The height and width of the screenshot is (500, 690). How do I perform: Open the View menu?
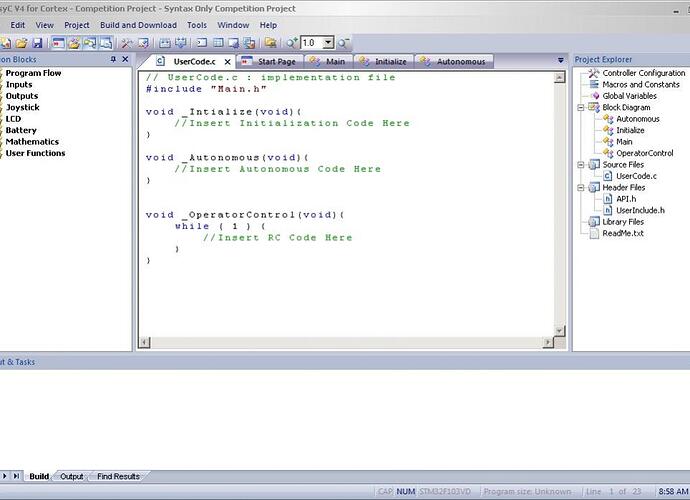44,25
